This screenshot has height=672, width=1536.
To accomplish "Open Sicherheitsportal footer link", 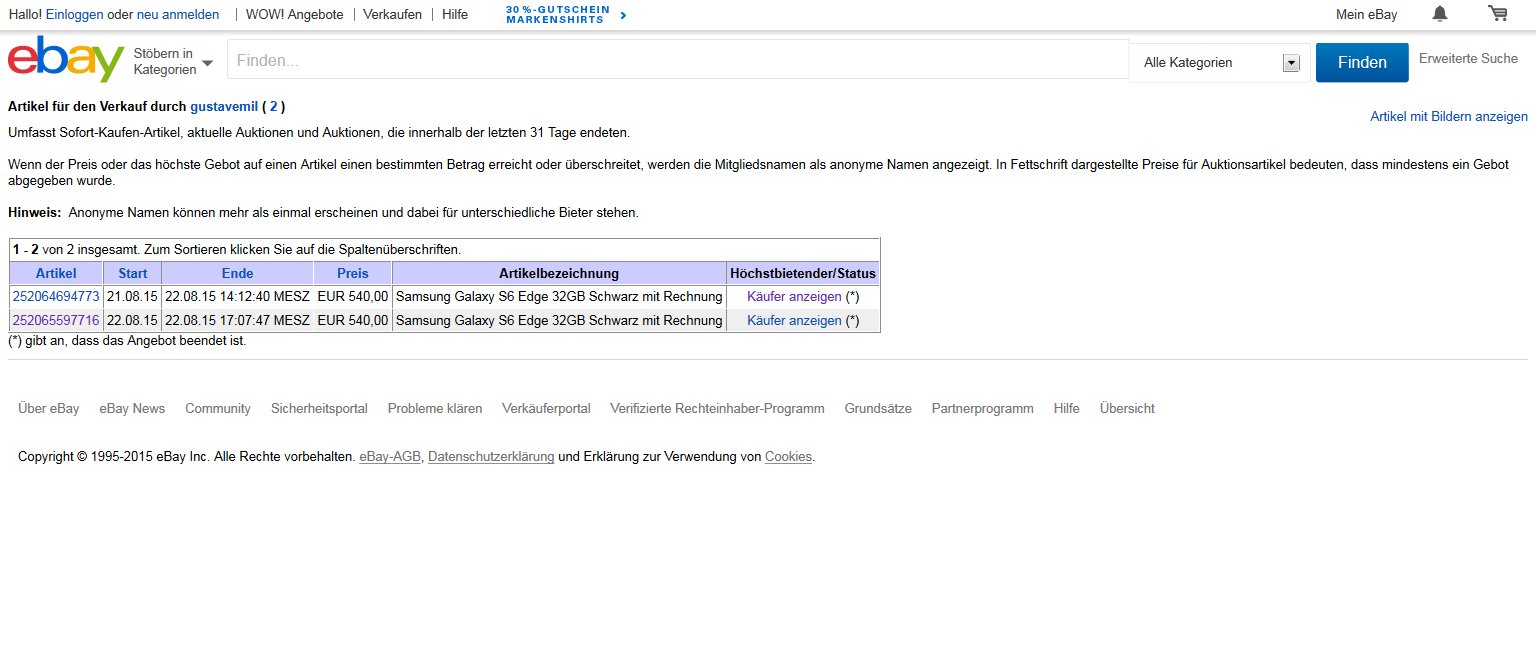I will point(319,409).
